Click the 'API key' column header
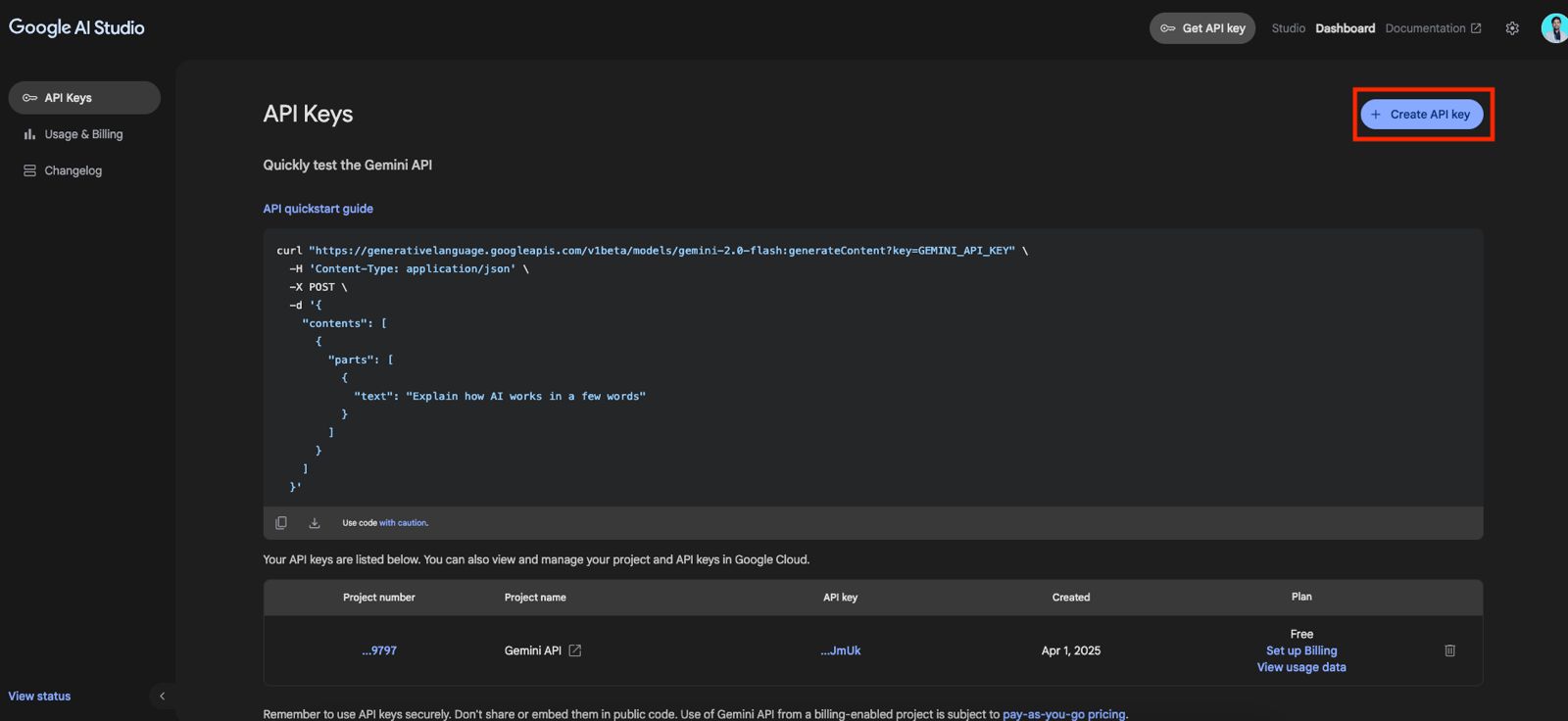 pos(841,598)
